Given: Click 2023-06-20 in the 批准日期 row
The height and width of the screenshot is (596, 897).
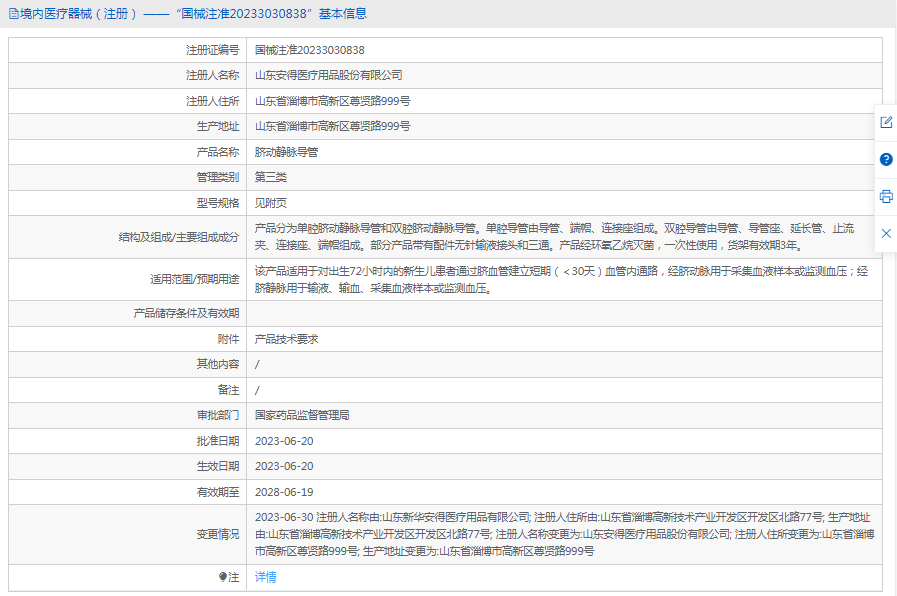Looking at the screenshot, I should [x=284, y=441].
